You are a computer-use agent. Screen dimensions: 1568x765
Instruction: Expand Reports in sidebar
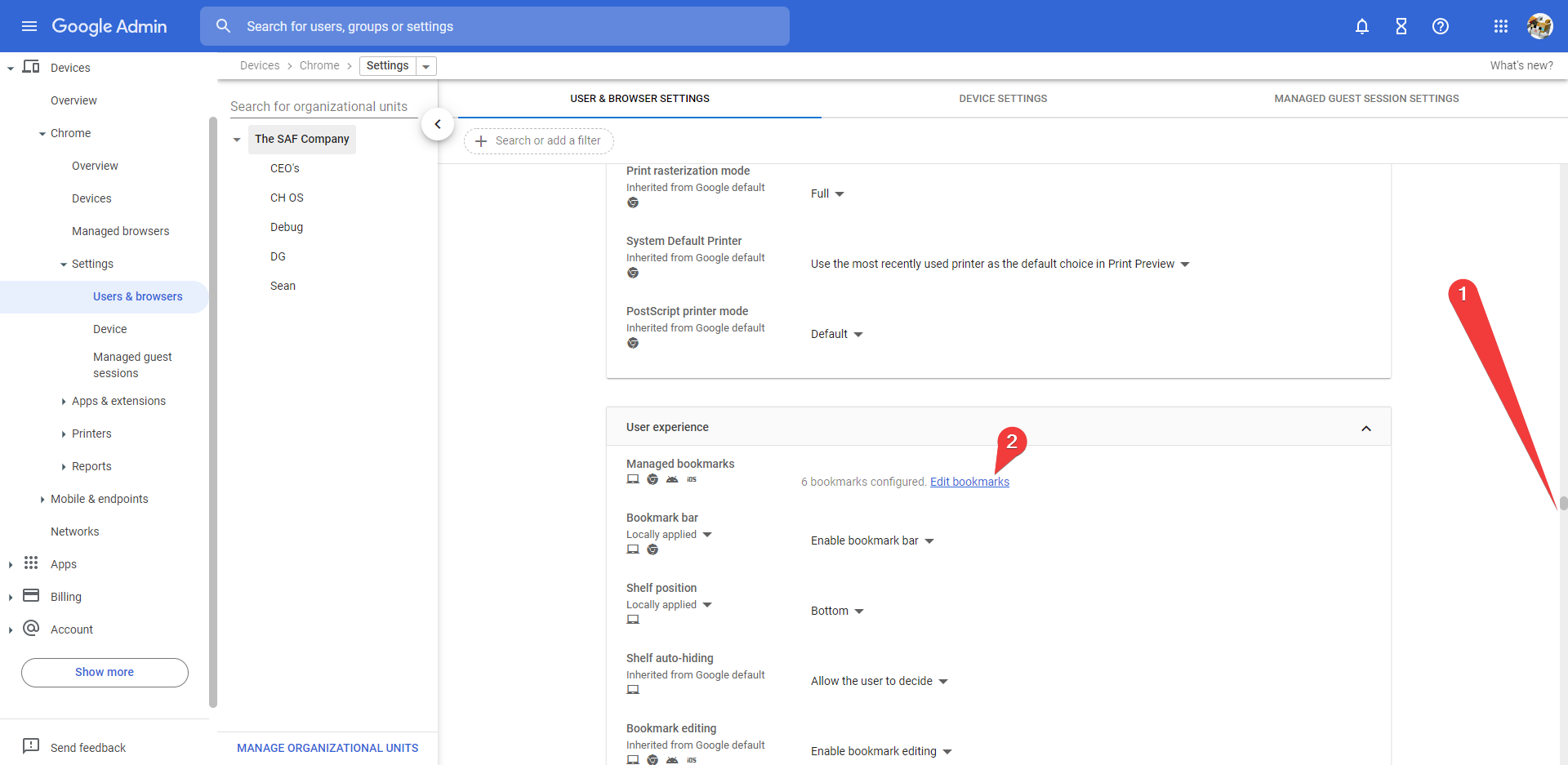tap(64, 466)
